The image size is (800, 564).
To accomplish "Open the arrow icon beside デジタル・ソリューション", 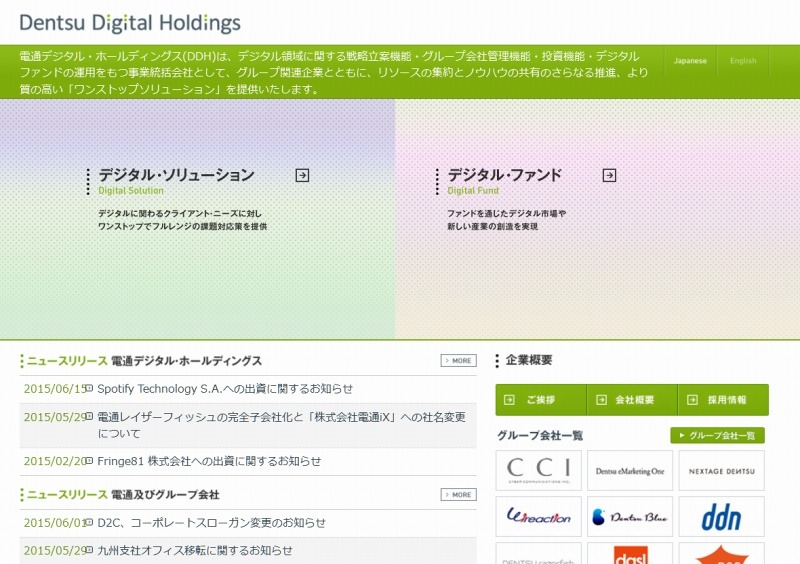I will (x=302, y=176).
